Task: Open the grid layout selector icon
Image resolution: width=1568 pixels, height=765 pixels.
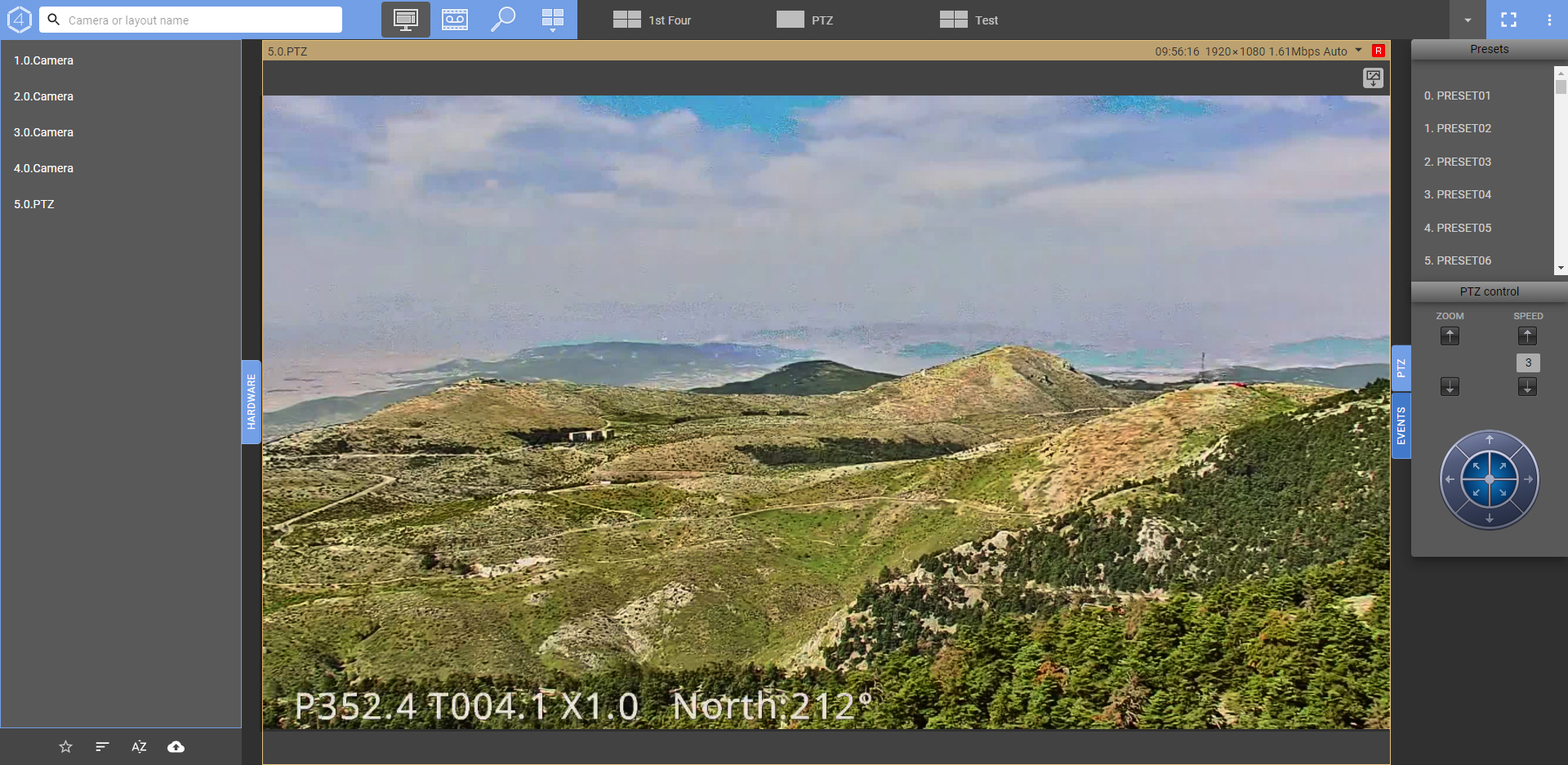Action: [x=553, y=19]
